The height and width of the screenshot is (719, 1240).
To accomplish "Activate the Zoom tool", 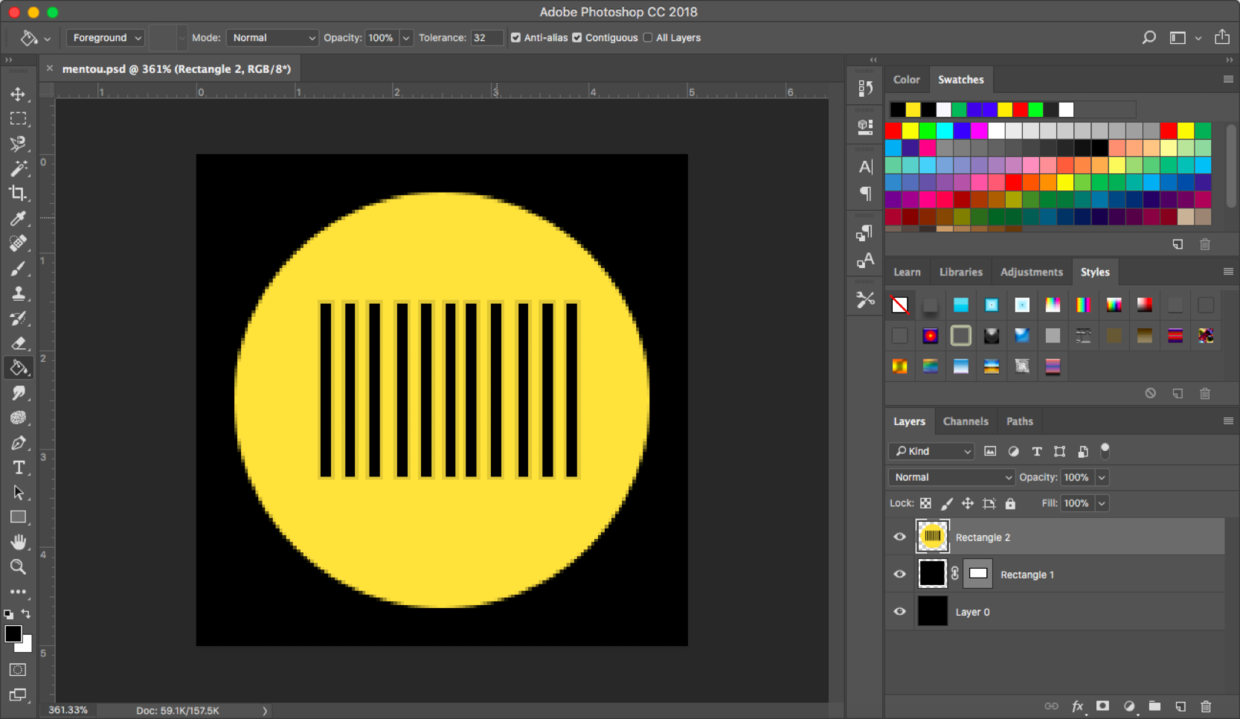I will tap(18, 567).
